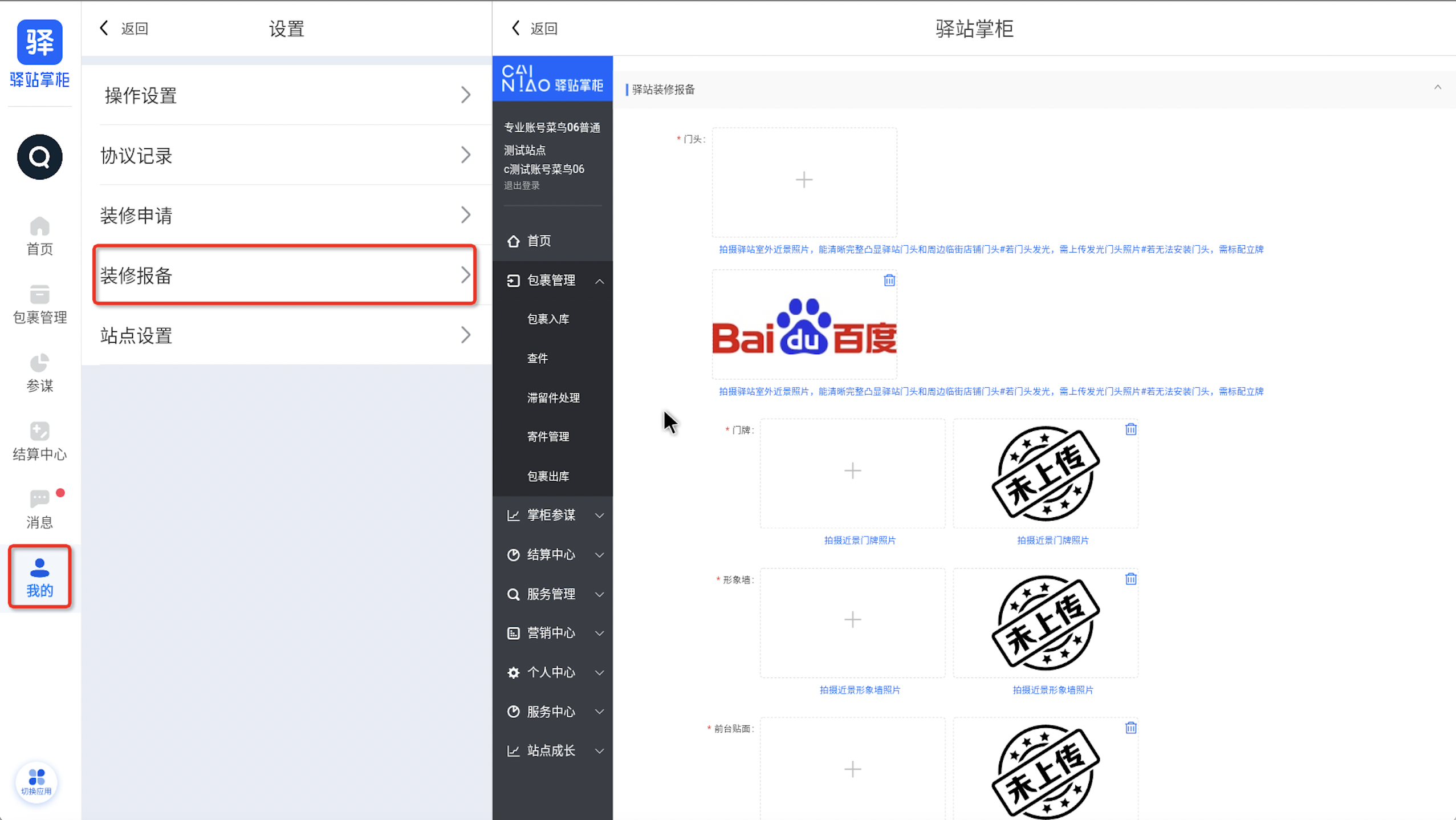This screenshot has width=1456, height=820.
Task: Select 包裹出库 submenu item
Action: click(x=548, y=476)
